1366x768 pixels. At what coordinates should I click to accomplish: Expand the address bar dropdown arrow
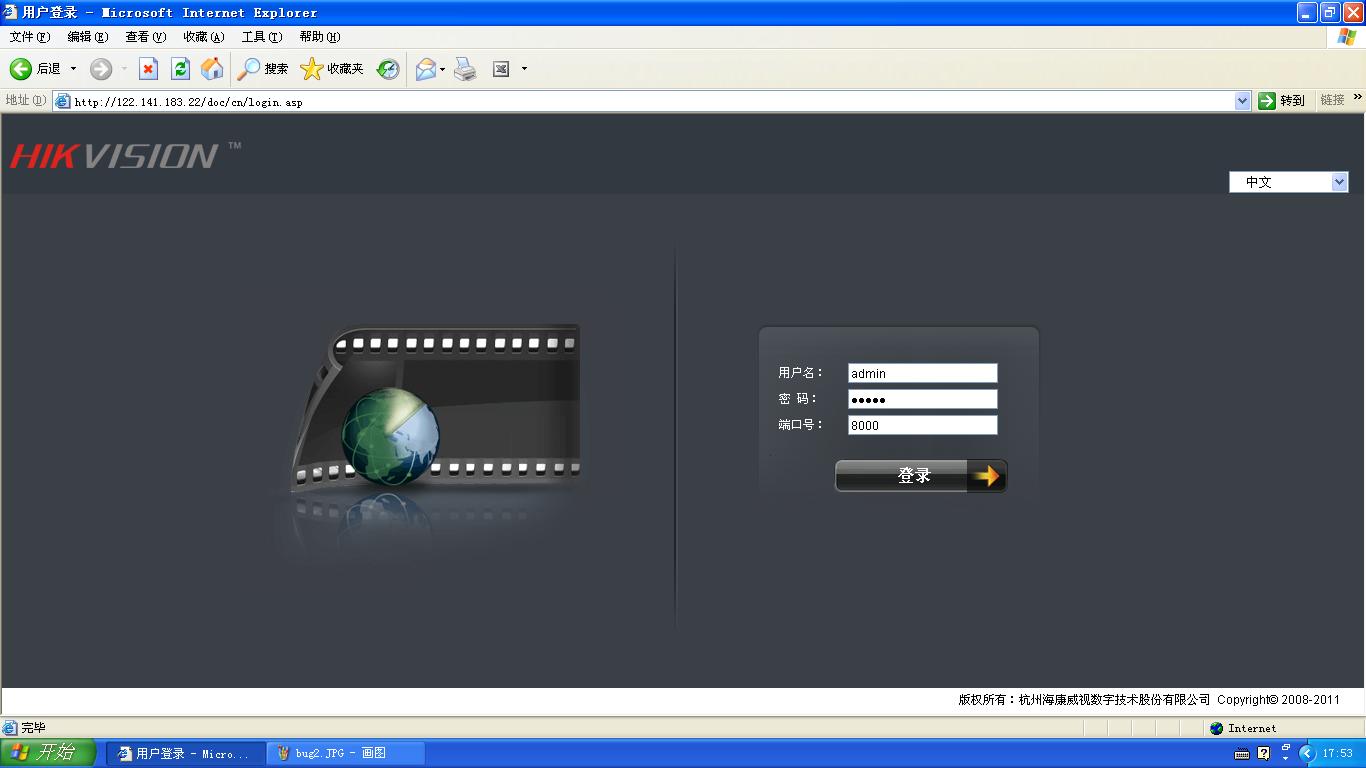(x=1242, y=101)
